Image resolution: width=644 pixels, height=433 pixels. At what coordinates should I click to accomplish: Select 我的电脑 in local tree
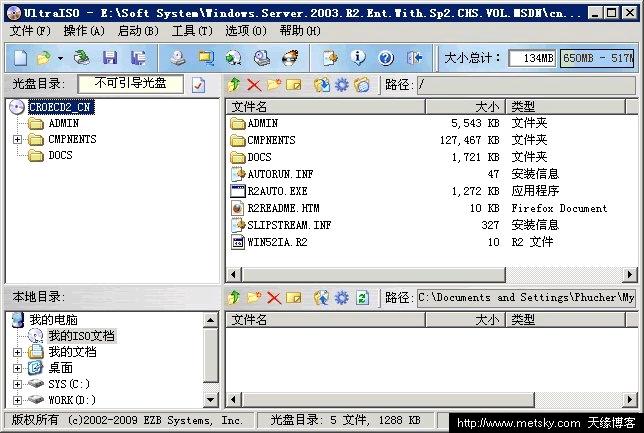[x=53, y=320]
